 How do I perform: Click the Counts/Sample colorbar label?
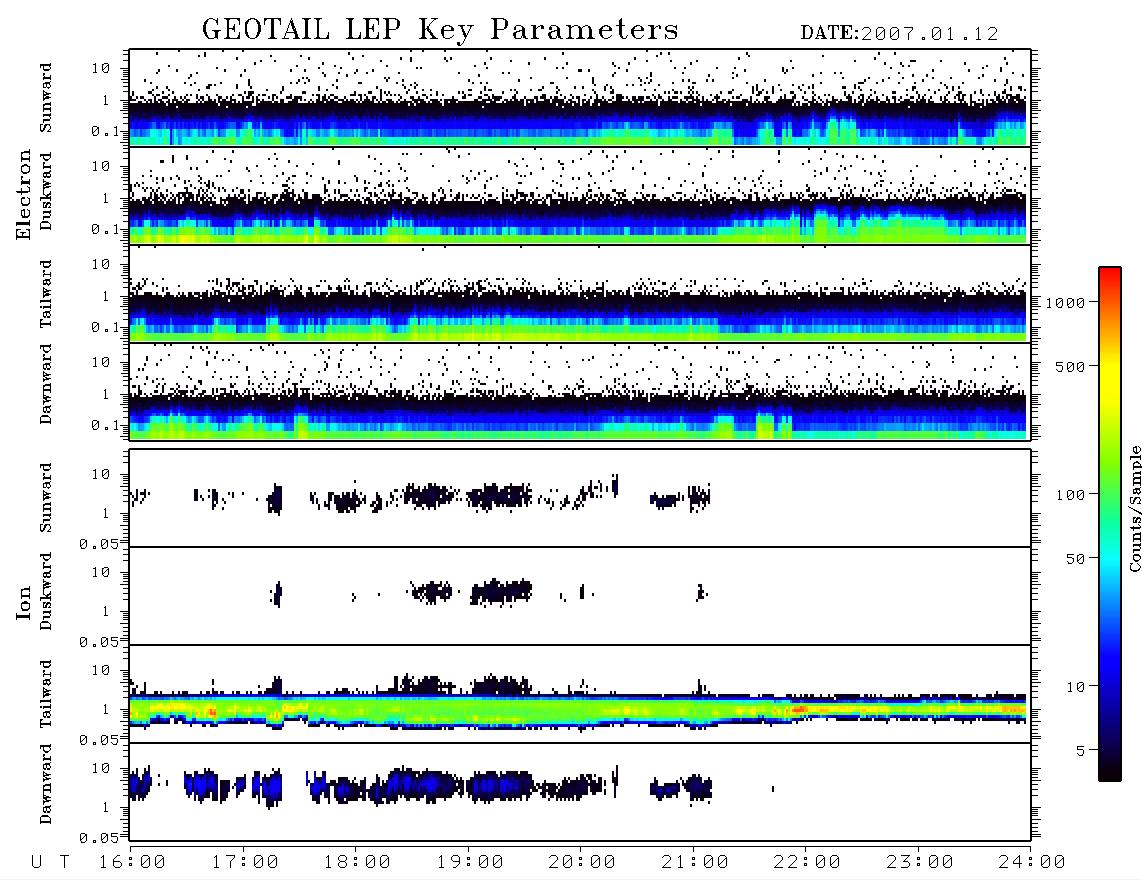tap(1134, 508)
